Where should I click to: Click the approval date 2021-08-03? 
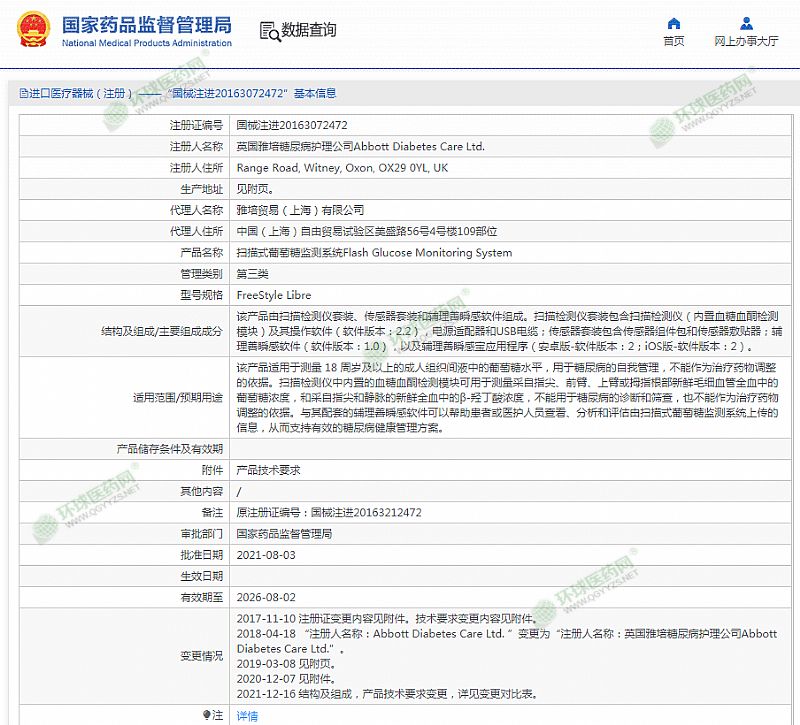click(x=264, y=555)
